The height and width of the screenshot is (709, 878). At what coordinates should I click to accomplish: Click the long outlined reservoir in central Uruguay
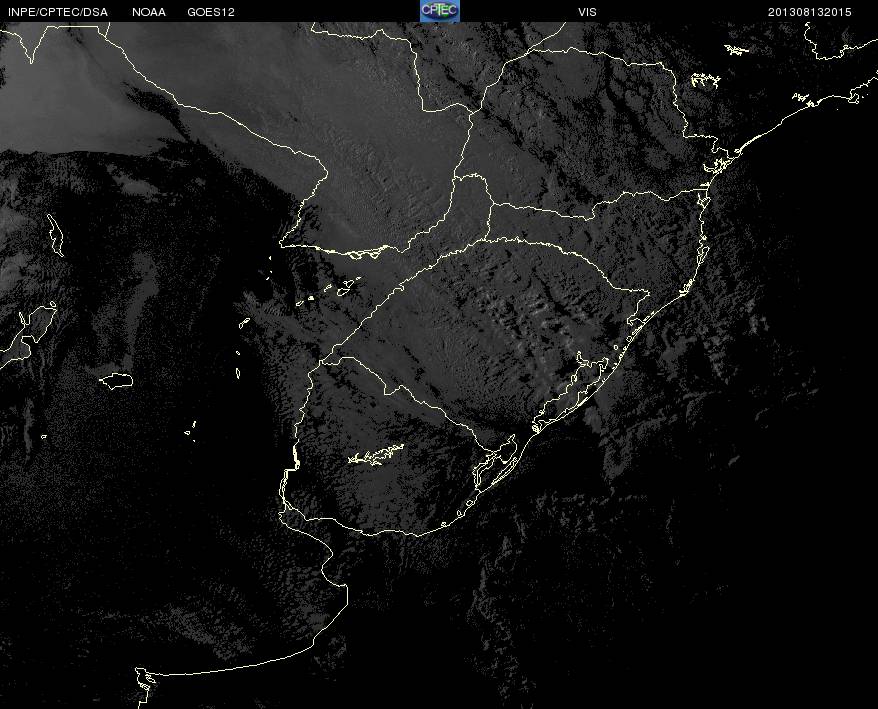point(376,455)
